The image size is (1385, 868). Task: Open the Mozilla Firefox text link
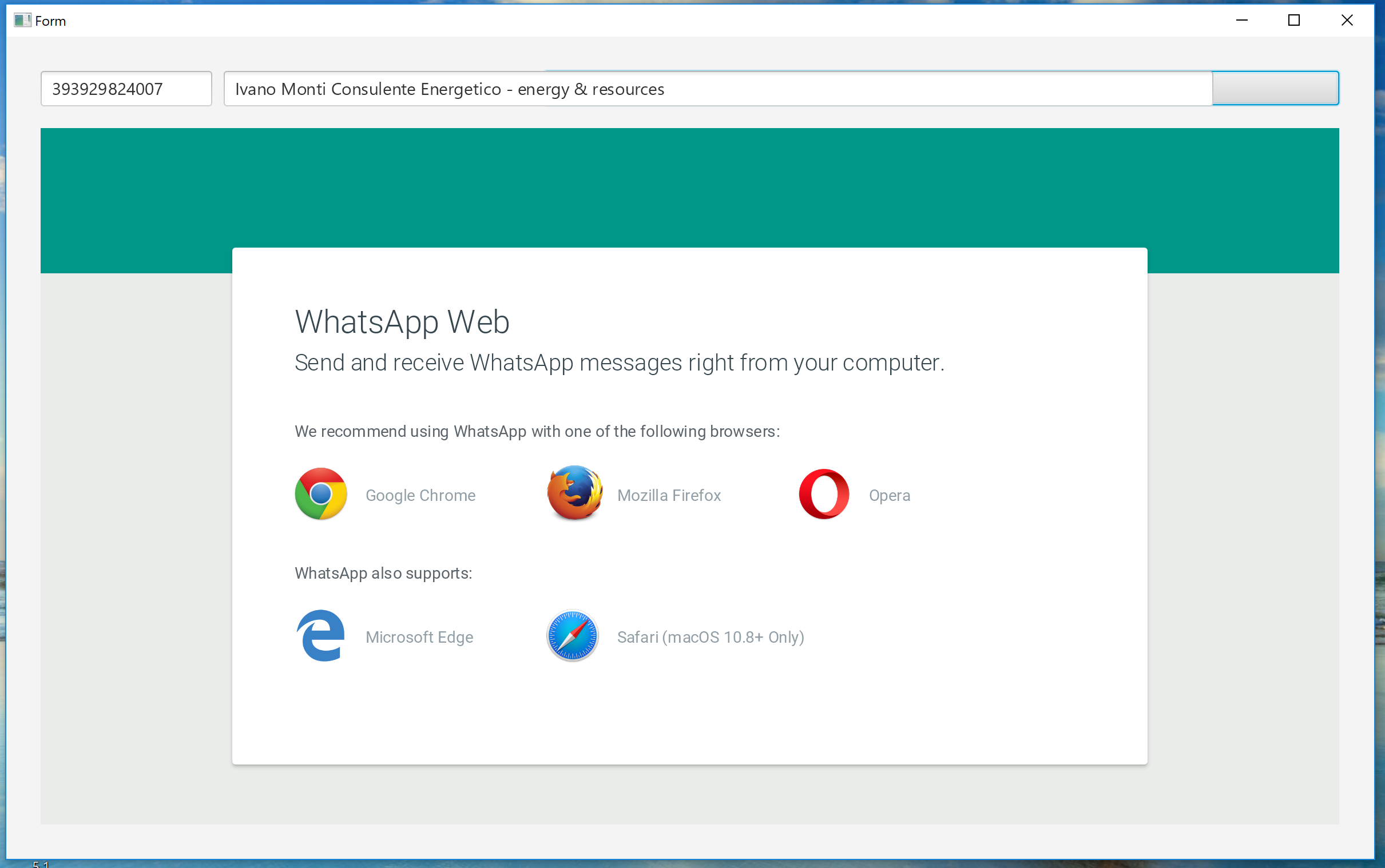[669, 495]
